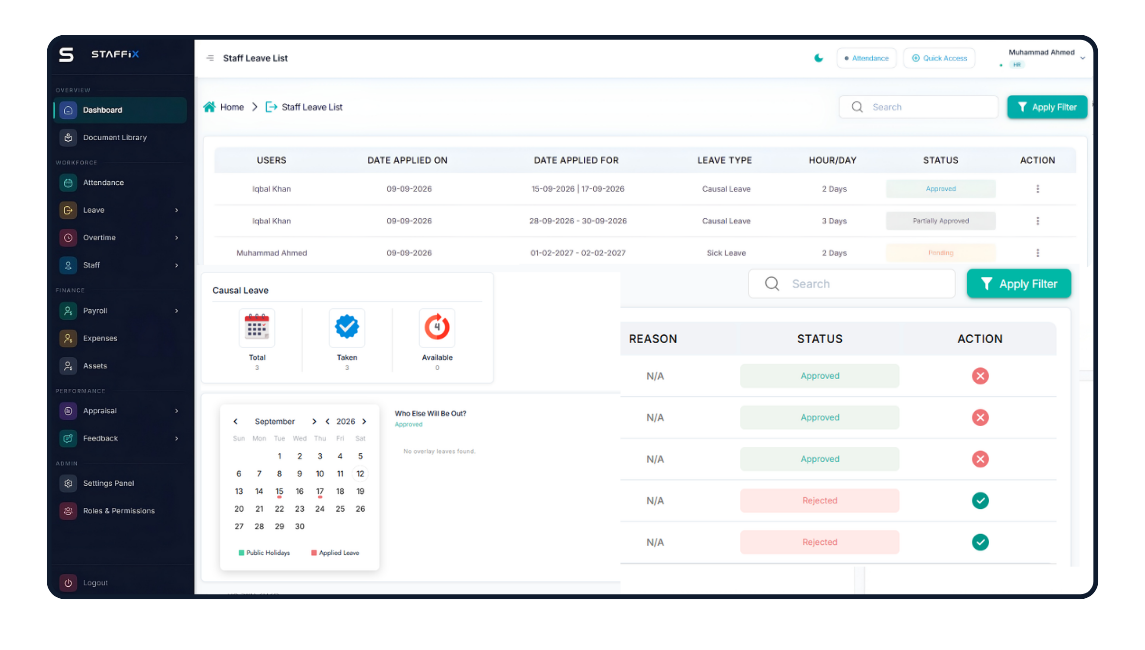Expand the Staff submenu chevron
This screenshot has height=650, width=1145.
point(177,266)
